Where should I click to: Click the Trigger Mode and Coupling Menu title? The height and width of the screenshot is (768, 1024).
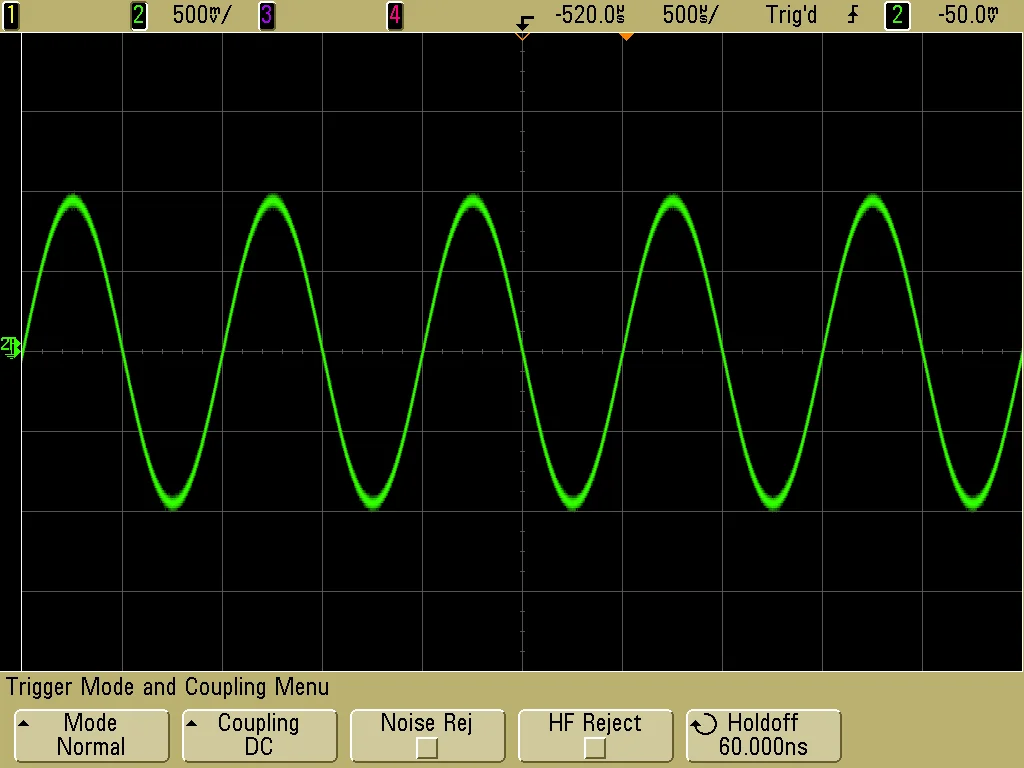tap(167, 687)
